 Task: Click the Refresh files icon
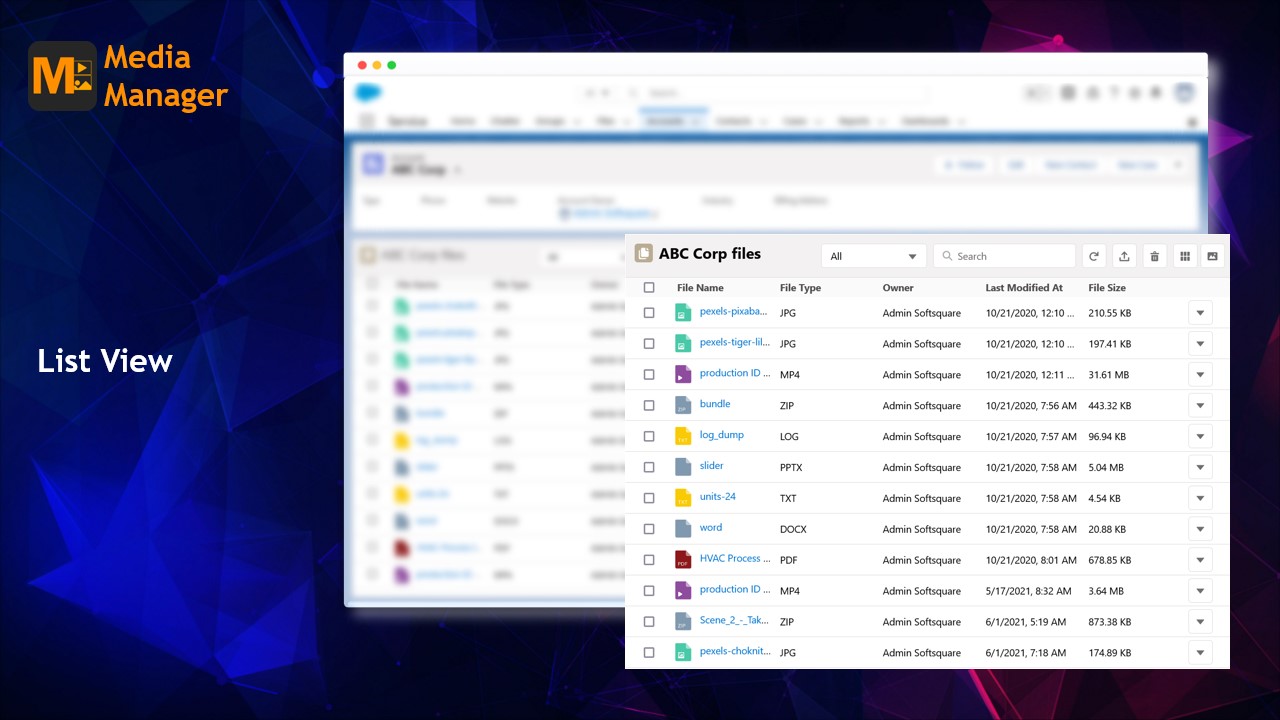(x=1094, y=256)
